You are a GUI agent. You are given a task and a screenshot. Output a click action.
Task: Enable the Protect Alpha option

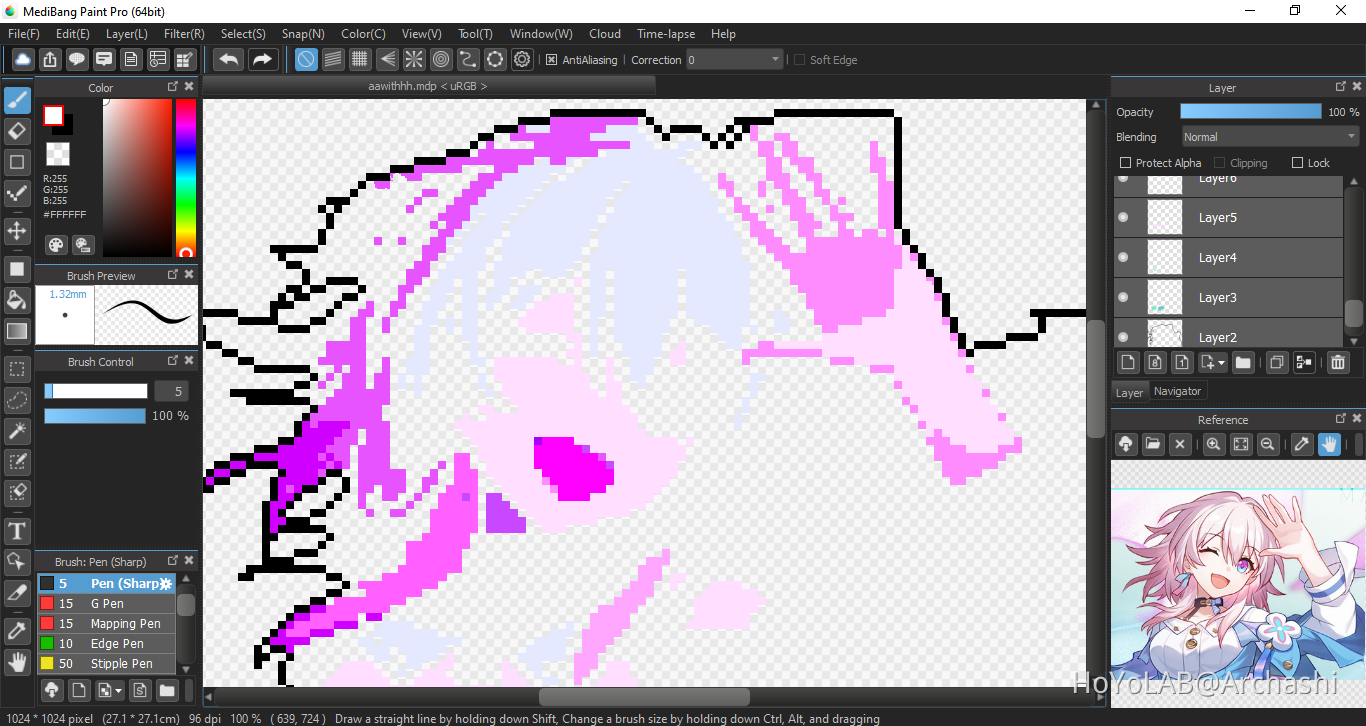click(x=1124, y=162)
